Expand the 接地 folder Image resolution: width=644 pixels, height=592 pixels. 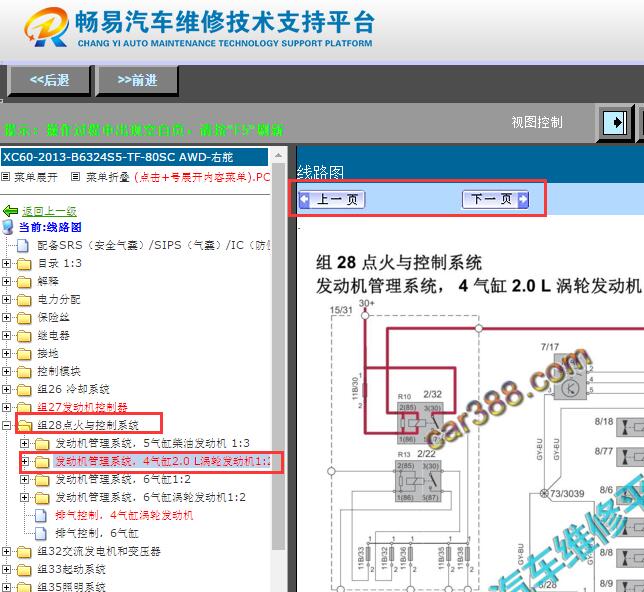click(x=6, y=354)
